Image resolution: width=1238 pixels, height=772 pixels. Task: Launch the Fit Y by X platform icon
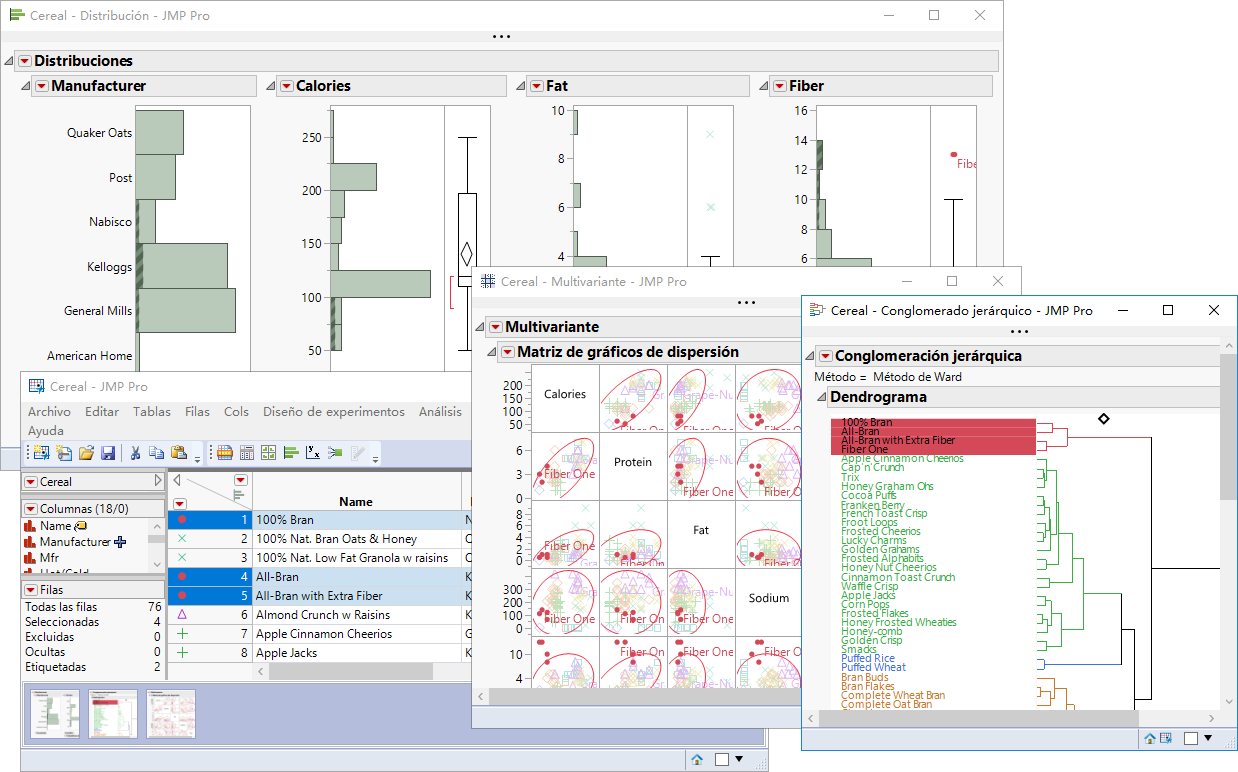pyautogui.click(x=312, y=452)
